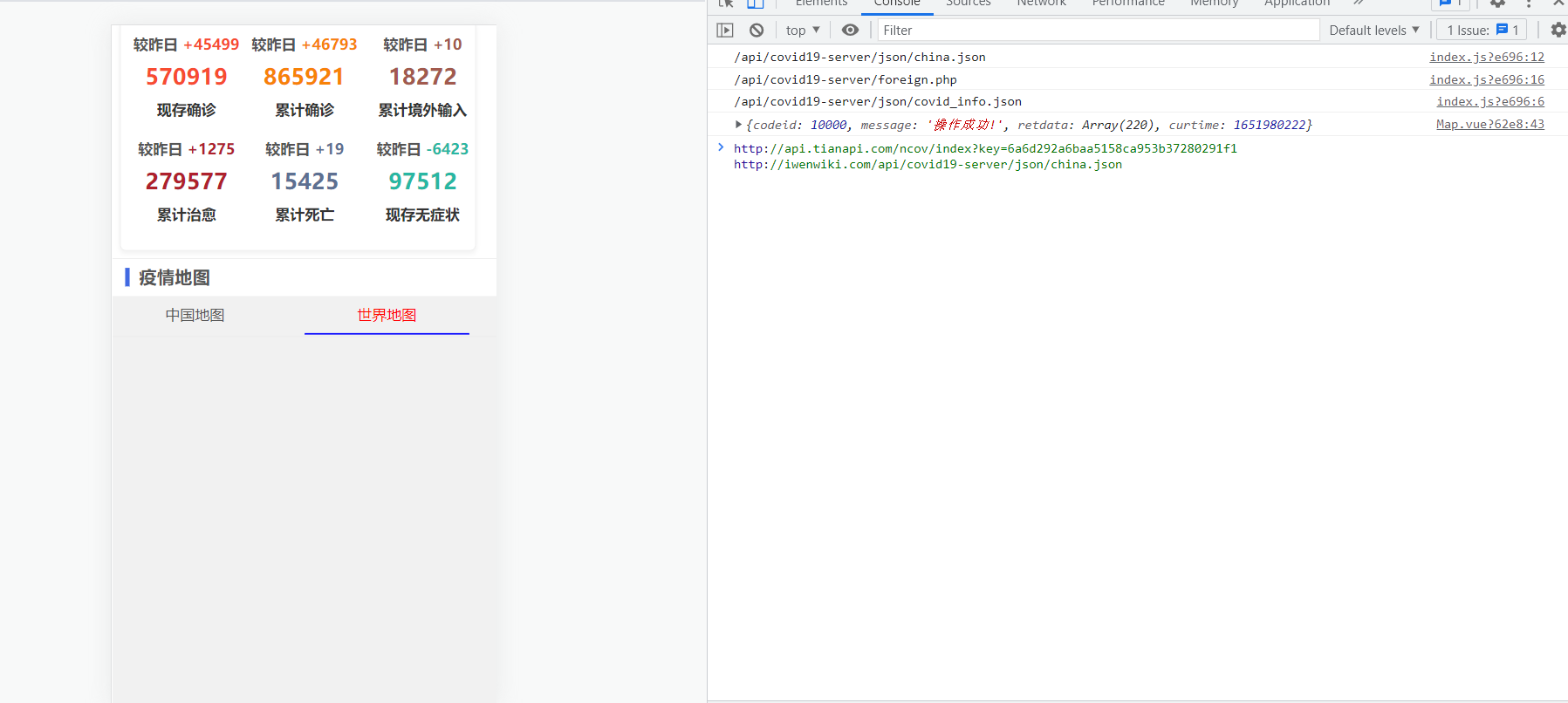Click the 较昨日 +46793 label

click(x=304, y=44)
